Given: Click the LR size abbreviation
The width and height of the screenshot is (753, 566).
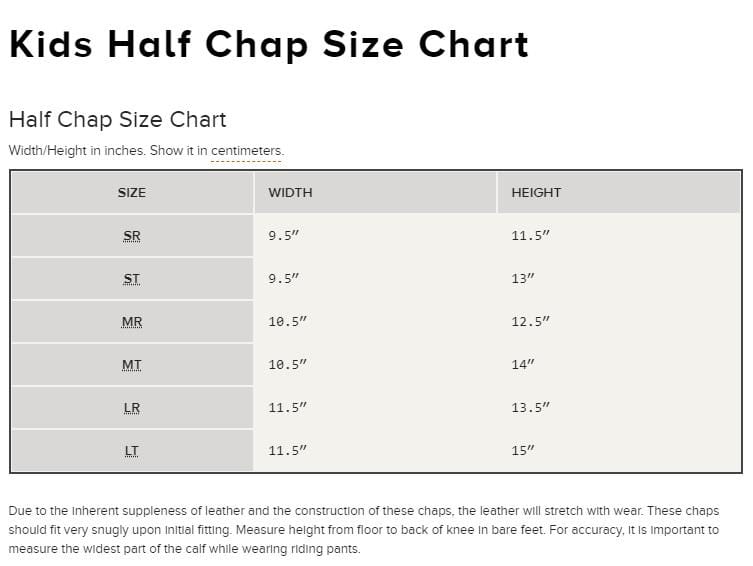Looking at the screenshot, I should pos(132,408).
